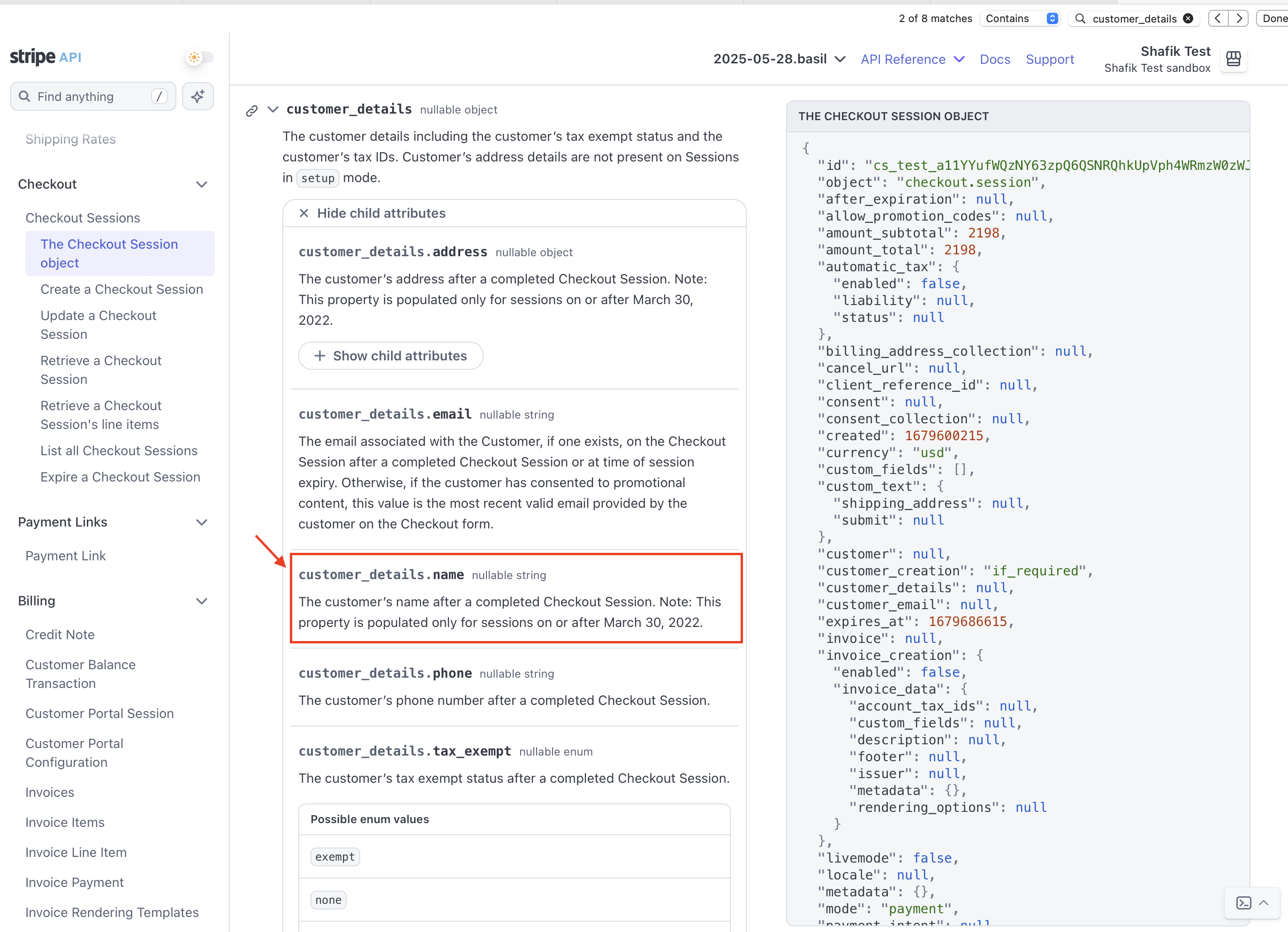Open Invoice Items in sidebar

coord(65,822)
